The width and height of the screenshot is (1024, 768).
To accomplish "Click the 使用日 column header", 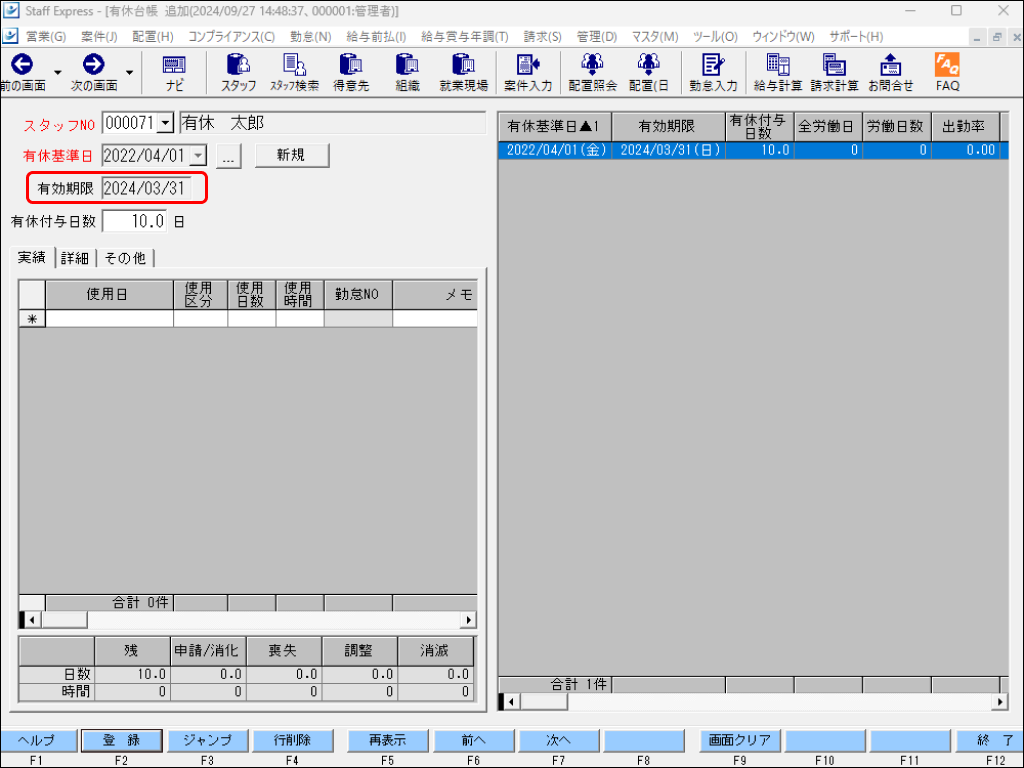I will point(109,295).
